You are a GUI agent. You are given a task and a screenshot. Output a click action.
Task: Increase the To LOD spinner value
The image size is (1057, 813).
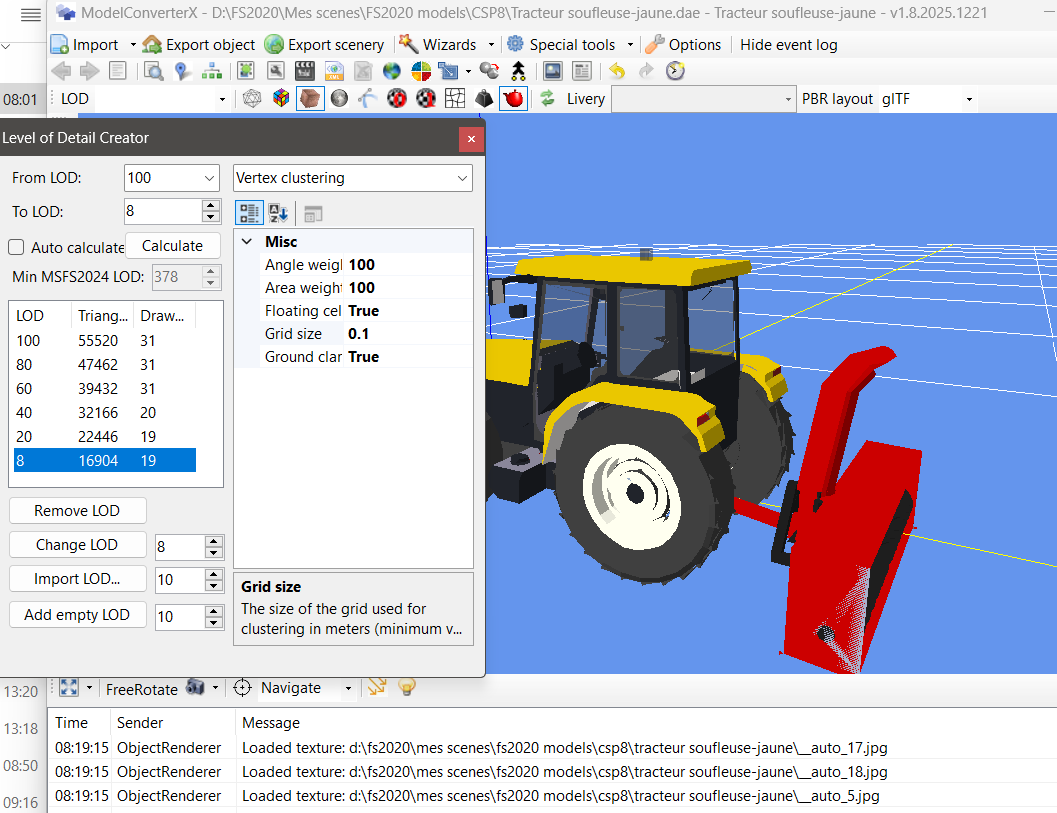pyautogui.click(x=210, y=206)
